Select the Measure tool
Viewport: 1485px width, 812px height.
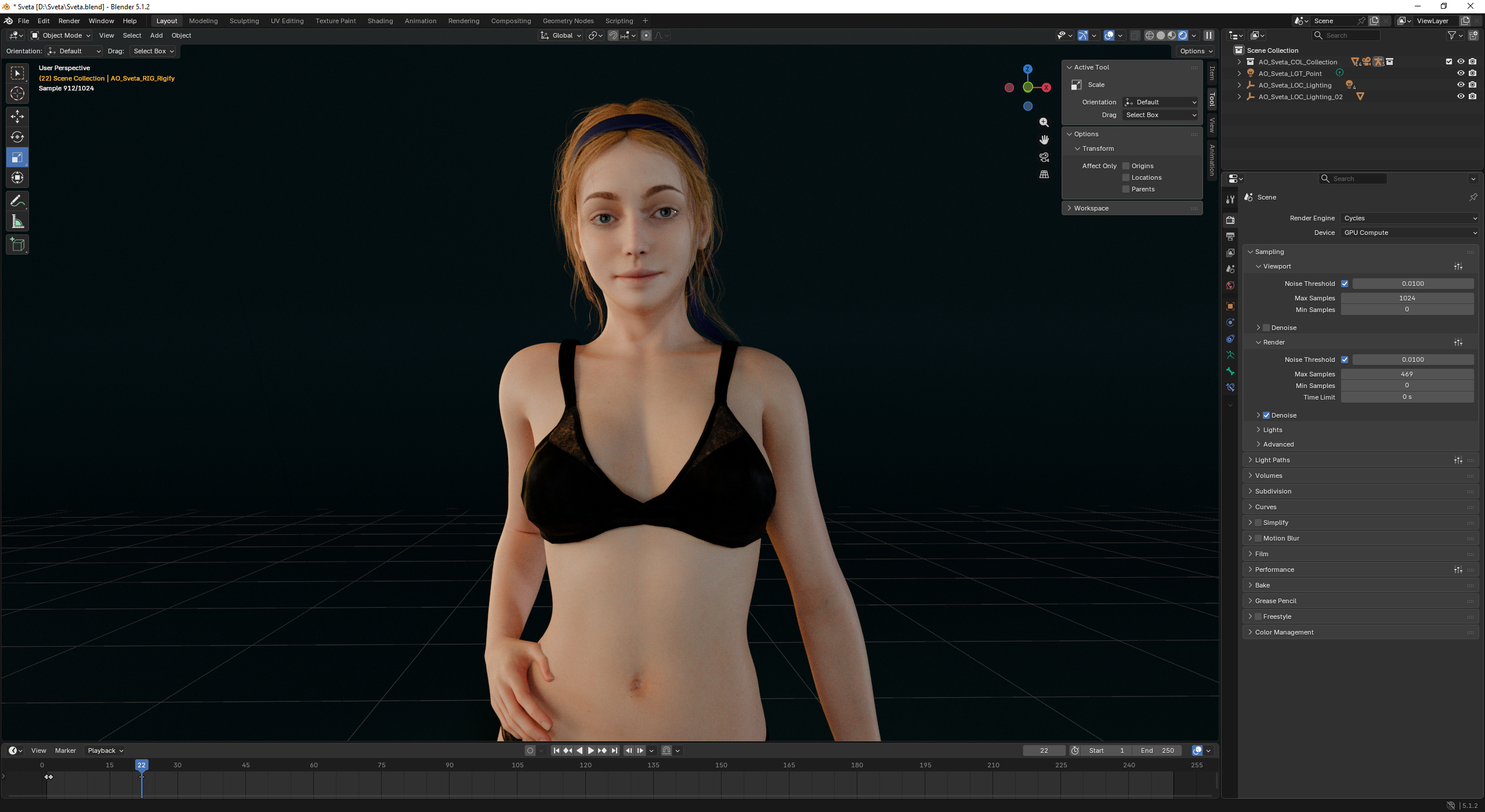tap(17, 222)
